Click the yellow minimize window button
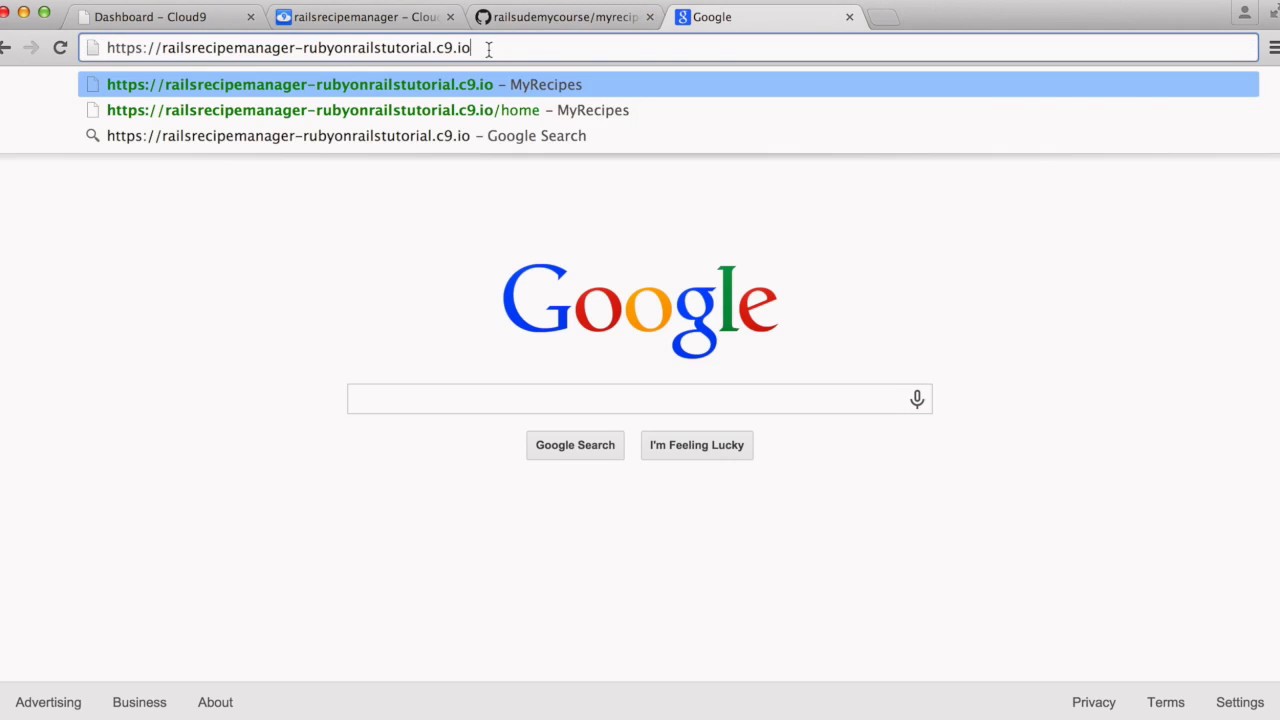This screenshot has width=1280, height=720. (x=24, y=12)
